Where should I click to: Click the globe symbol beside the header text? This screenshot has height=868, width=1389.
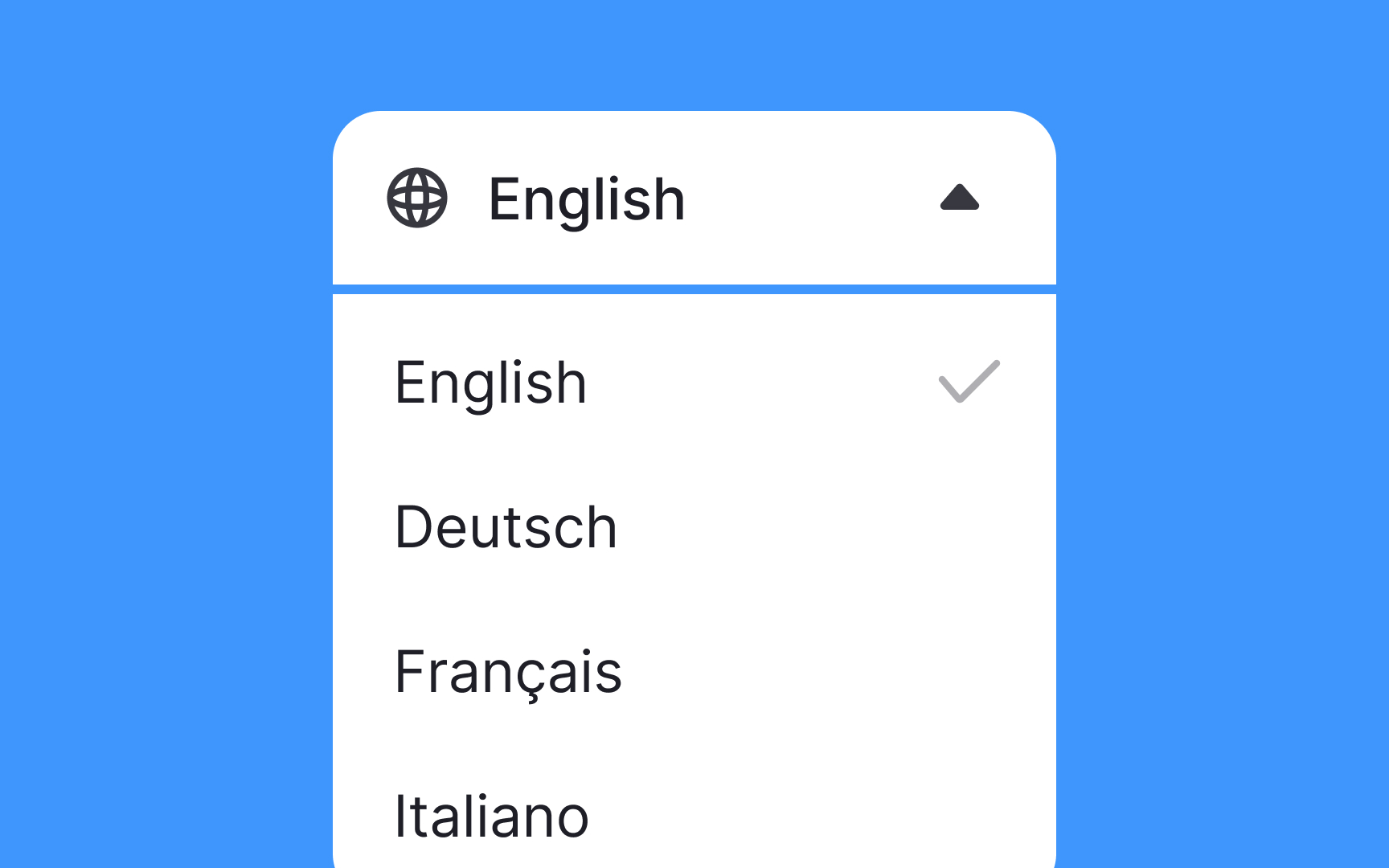click(417, 199)
